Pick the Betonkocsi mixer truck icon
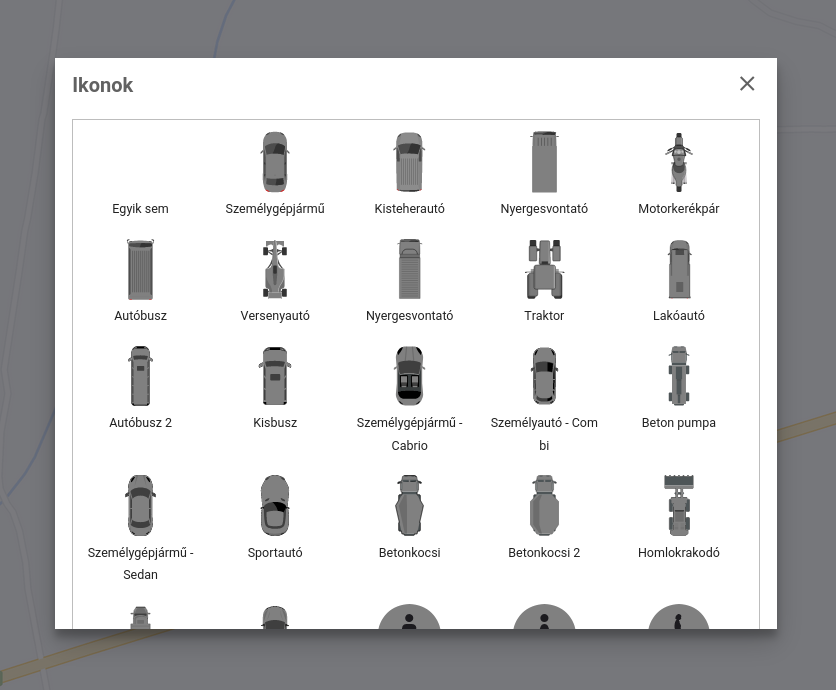 (x=409, y=506)
